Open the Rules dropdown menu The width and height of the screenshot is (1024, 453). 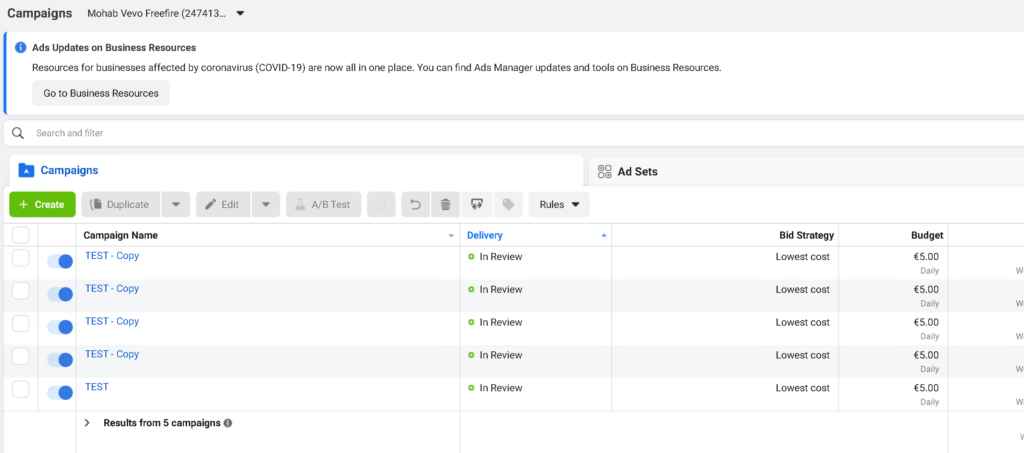tap(559, 204)
